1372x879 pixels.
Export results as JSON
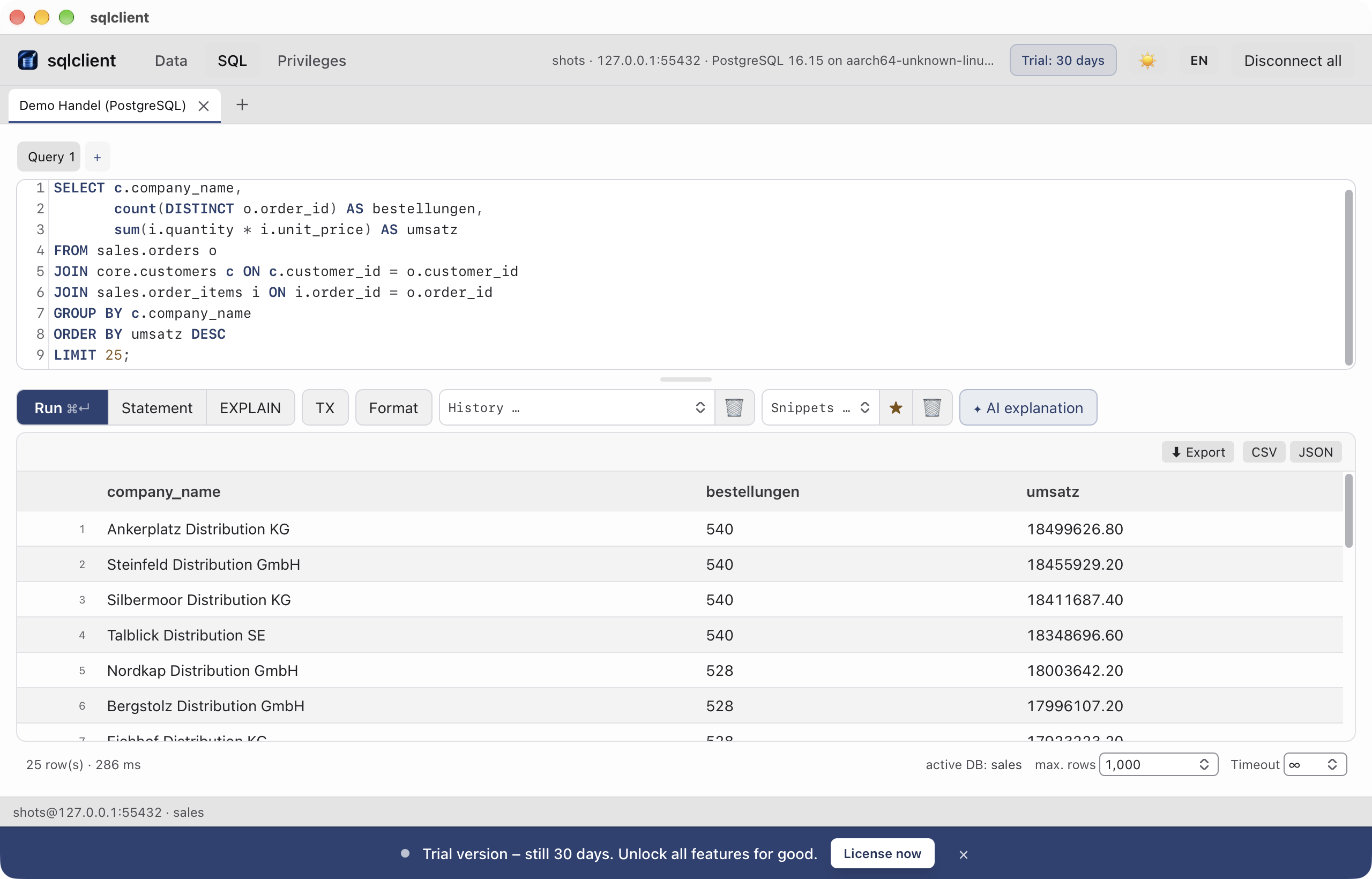[x=1316, y=452]
